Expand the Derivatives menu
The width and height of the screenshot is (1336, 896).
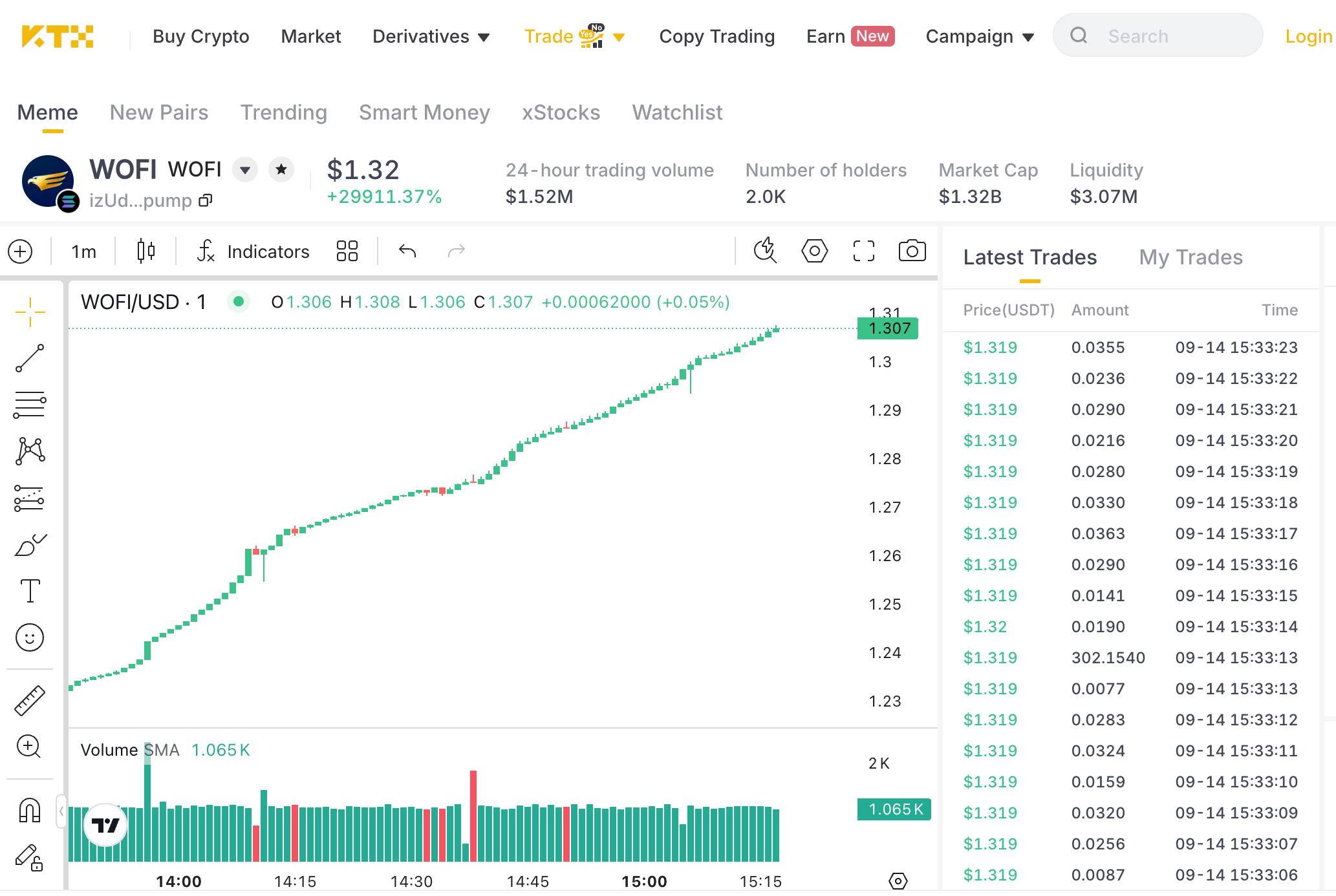(431, 36)
